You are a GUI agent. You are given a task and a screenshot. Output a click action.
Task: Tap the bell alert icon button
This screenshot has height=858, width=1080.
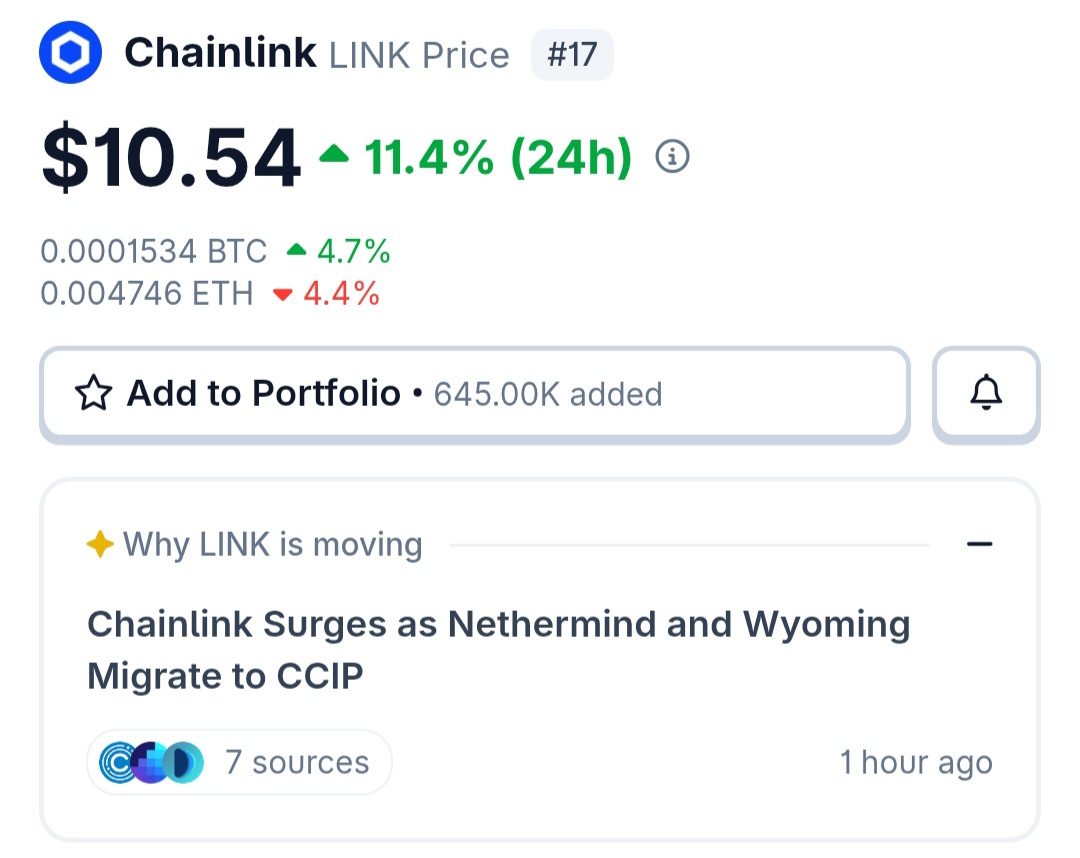pyautogui.click(x=986, y=393)
